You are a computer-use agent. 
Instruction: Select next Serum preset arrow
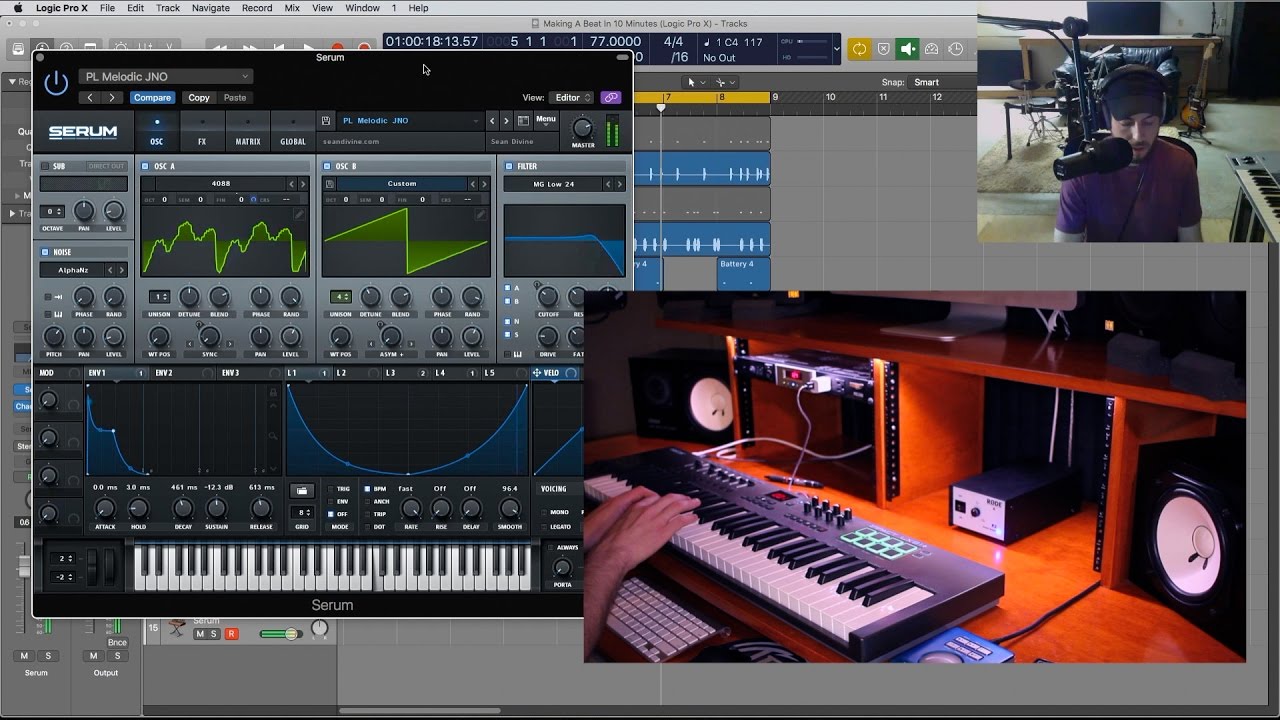pos(506,121)
